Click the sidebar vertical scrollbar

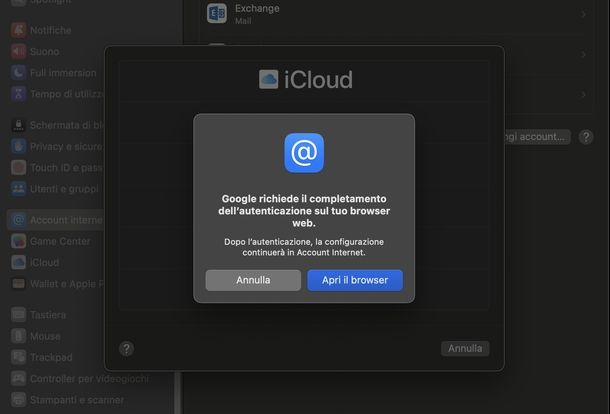tap(178, 393)
